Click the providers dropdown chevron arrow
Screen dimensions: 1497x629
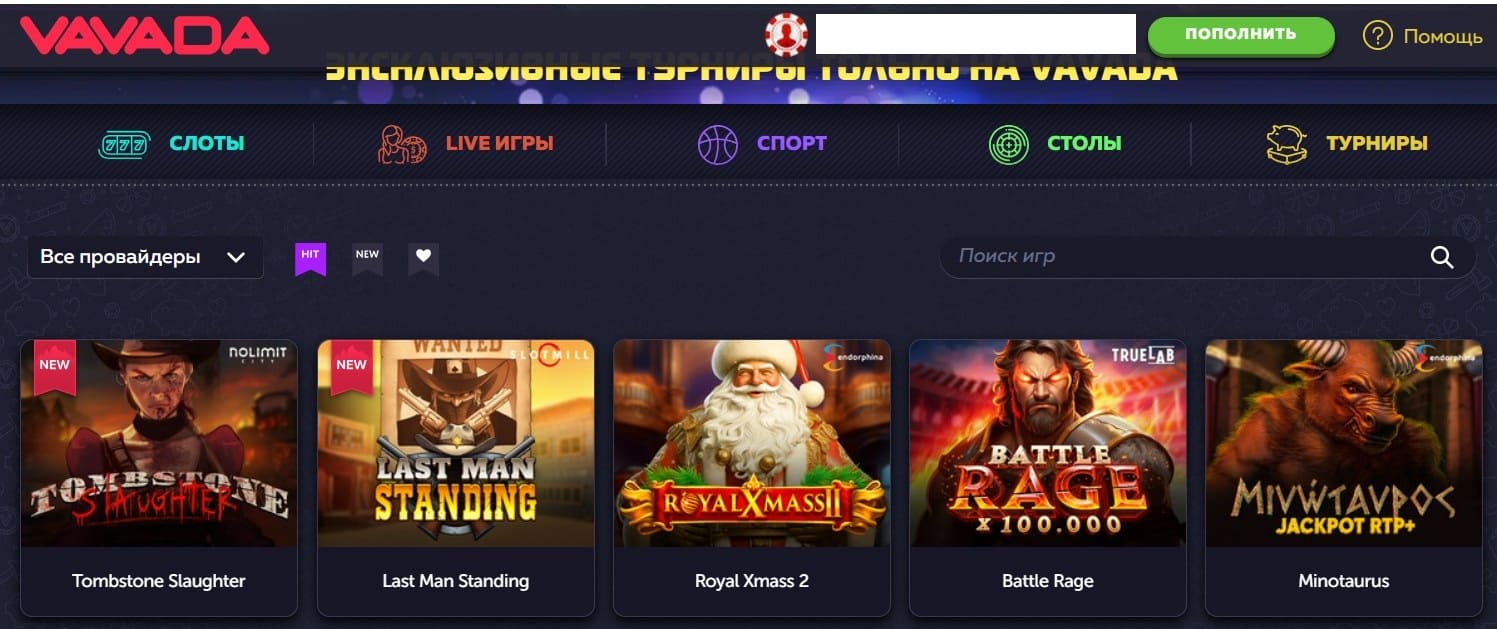click(x=236, y=257)
